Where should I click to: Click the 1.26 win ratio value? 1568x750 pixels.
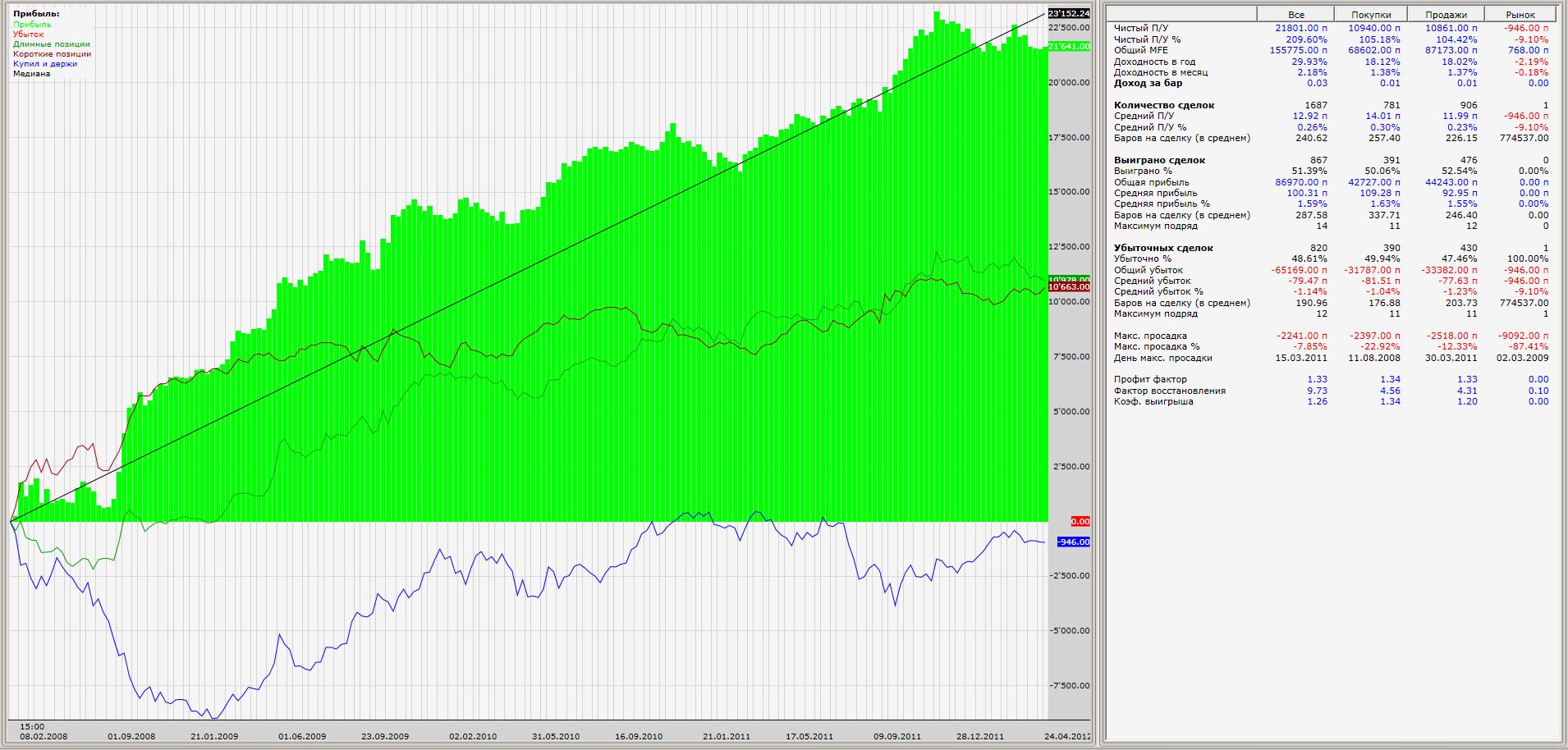pyautogui.click(x=1318, y=401)
